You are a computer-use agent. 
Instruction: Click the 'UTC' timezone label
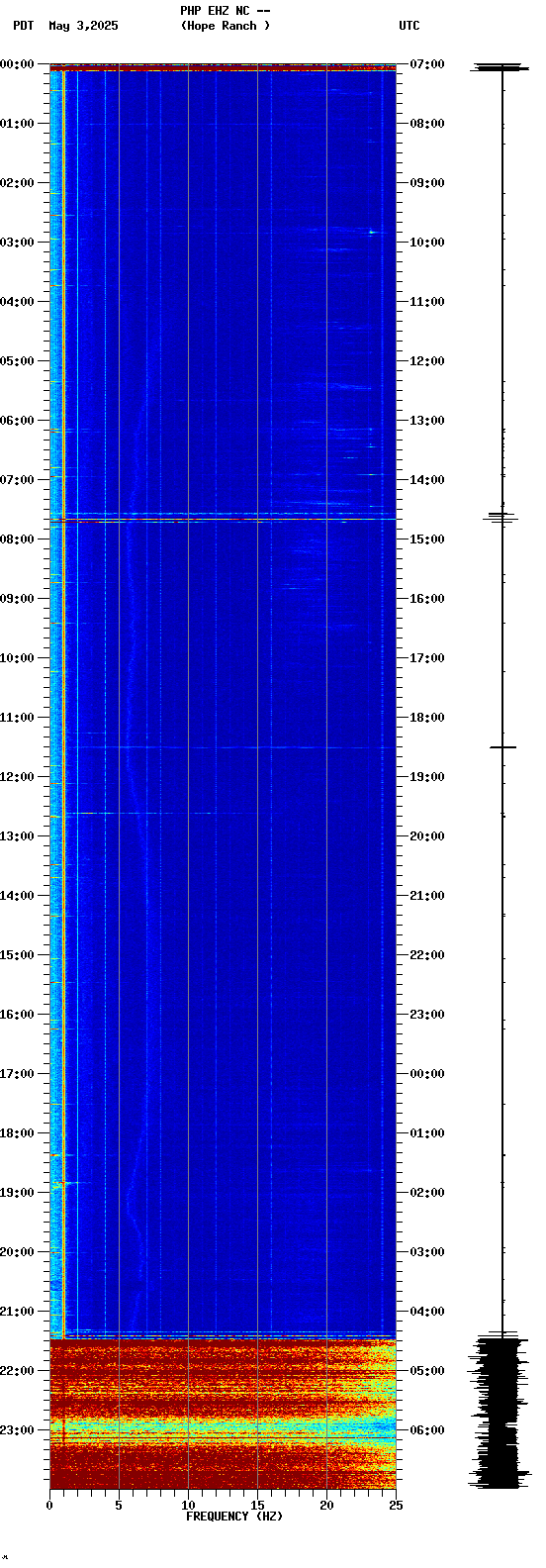pos(409,26)
